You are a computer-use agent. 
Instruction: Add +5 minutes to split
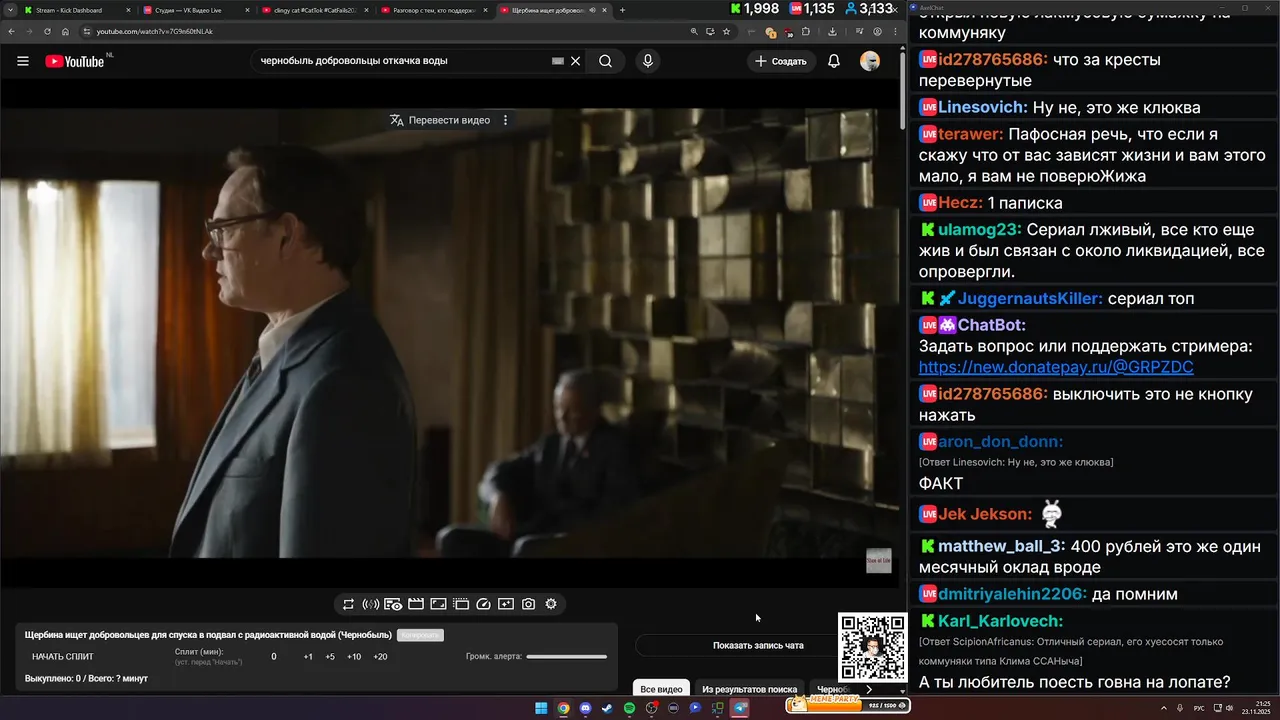[x=330, y=657]
